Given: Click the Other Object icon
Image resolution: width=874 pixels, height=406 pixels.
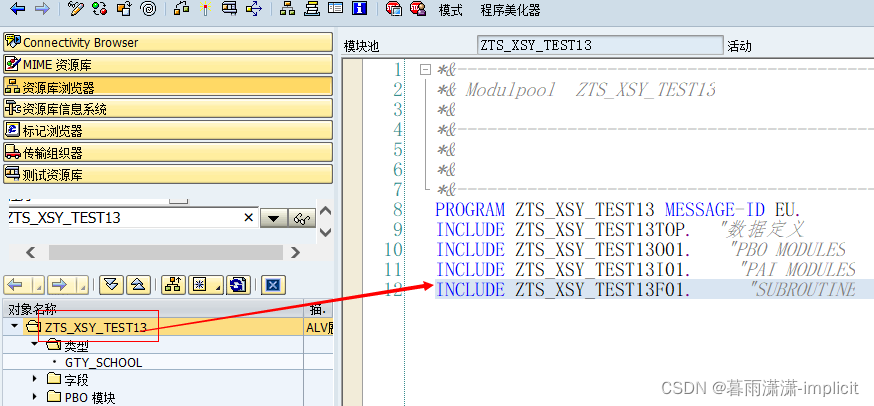Looking at the screenshot, I should coord(124,9).
